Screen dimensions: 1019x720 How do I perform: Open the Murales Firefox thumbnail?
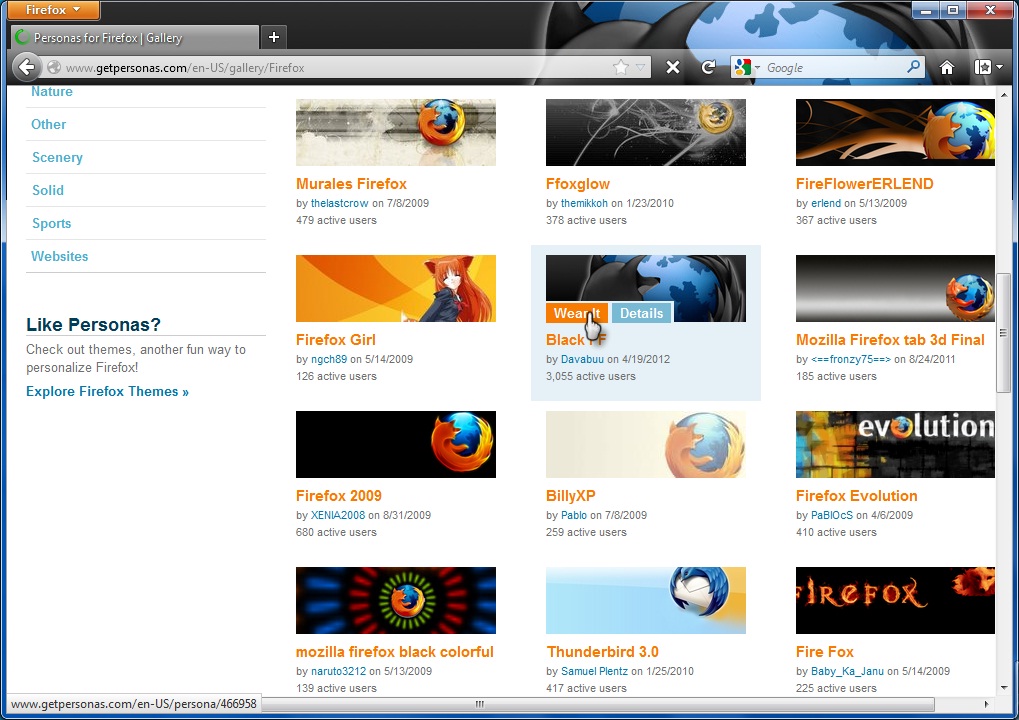[396, 133]
